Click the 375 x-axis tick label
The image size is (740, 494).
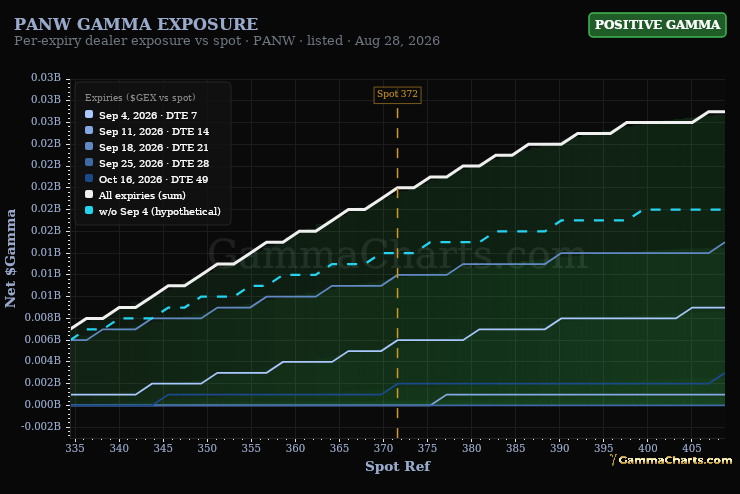tap(428, 448)
